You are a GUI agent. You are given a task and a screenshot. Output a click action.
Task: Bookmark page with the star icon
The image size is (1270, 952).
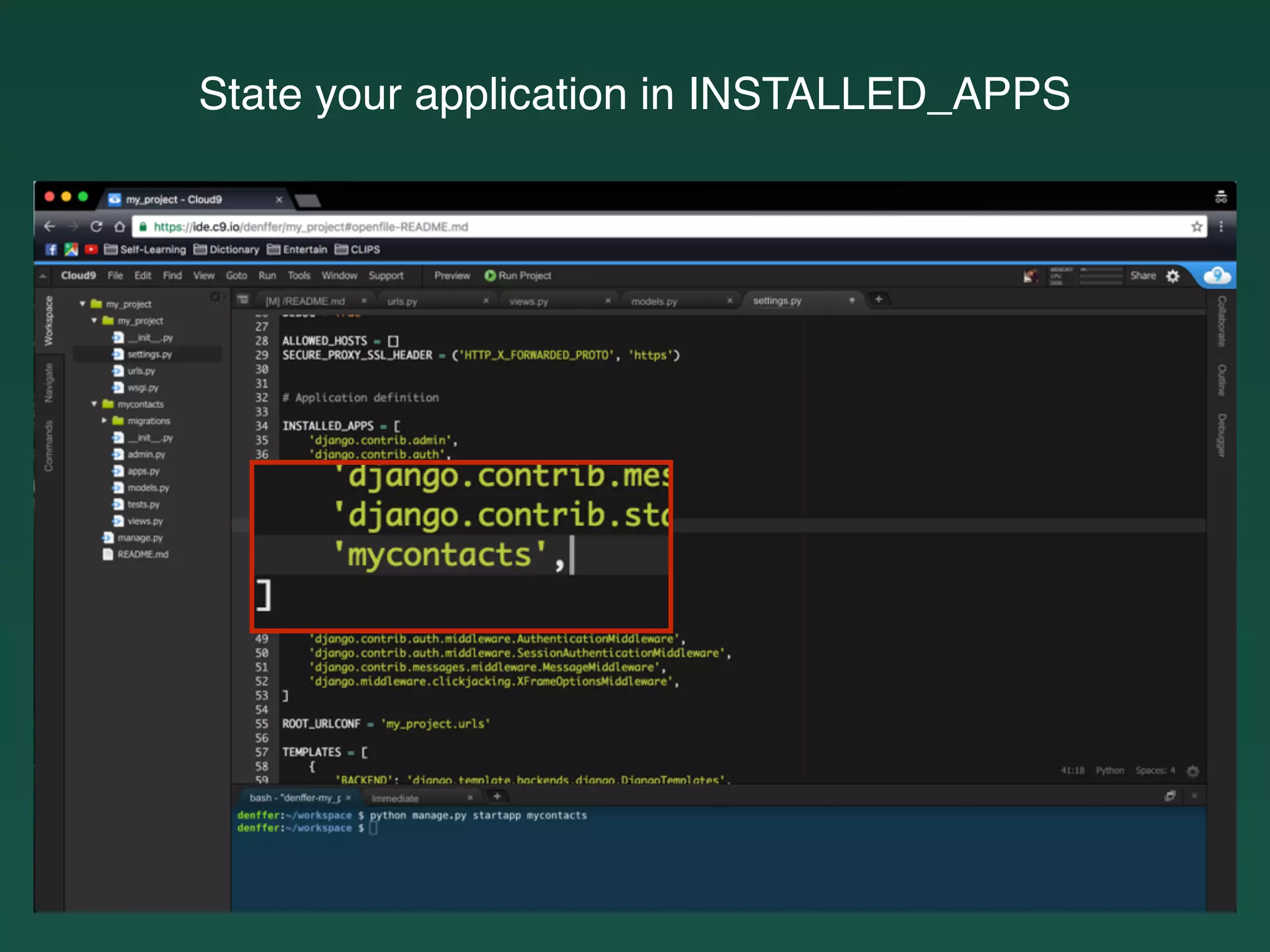point(1196,227)
